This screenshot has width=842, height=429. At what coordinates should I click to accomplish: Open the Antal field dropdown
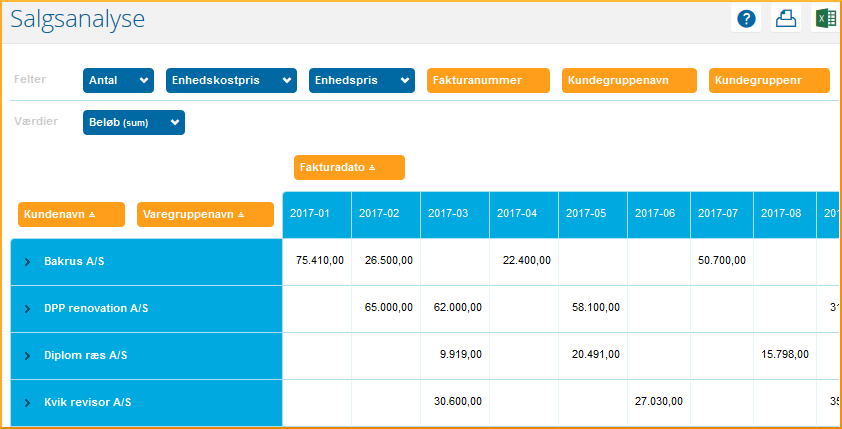pos(145,80)
